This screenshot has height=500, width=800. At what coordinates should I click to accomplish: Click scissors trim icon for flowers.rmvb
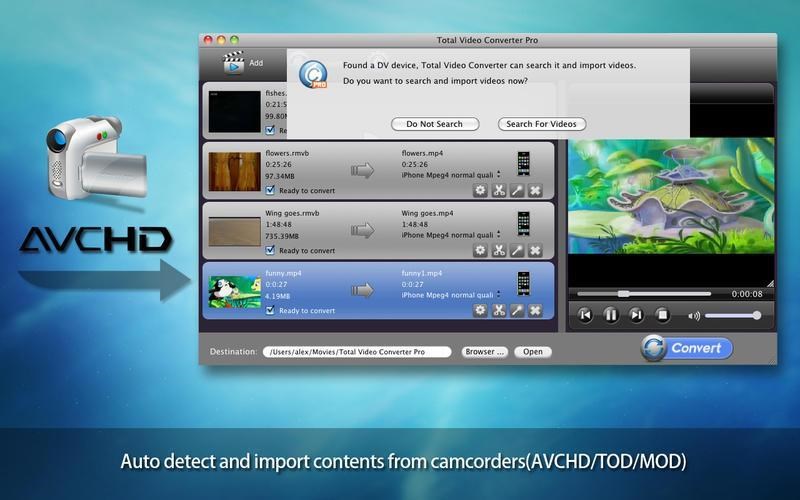[498, 190]
